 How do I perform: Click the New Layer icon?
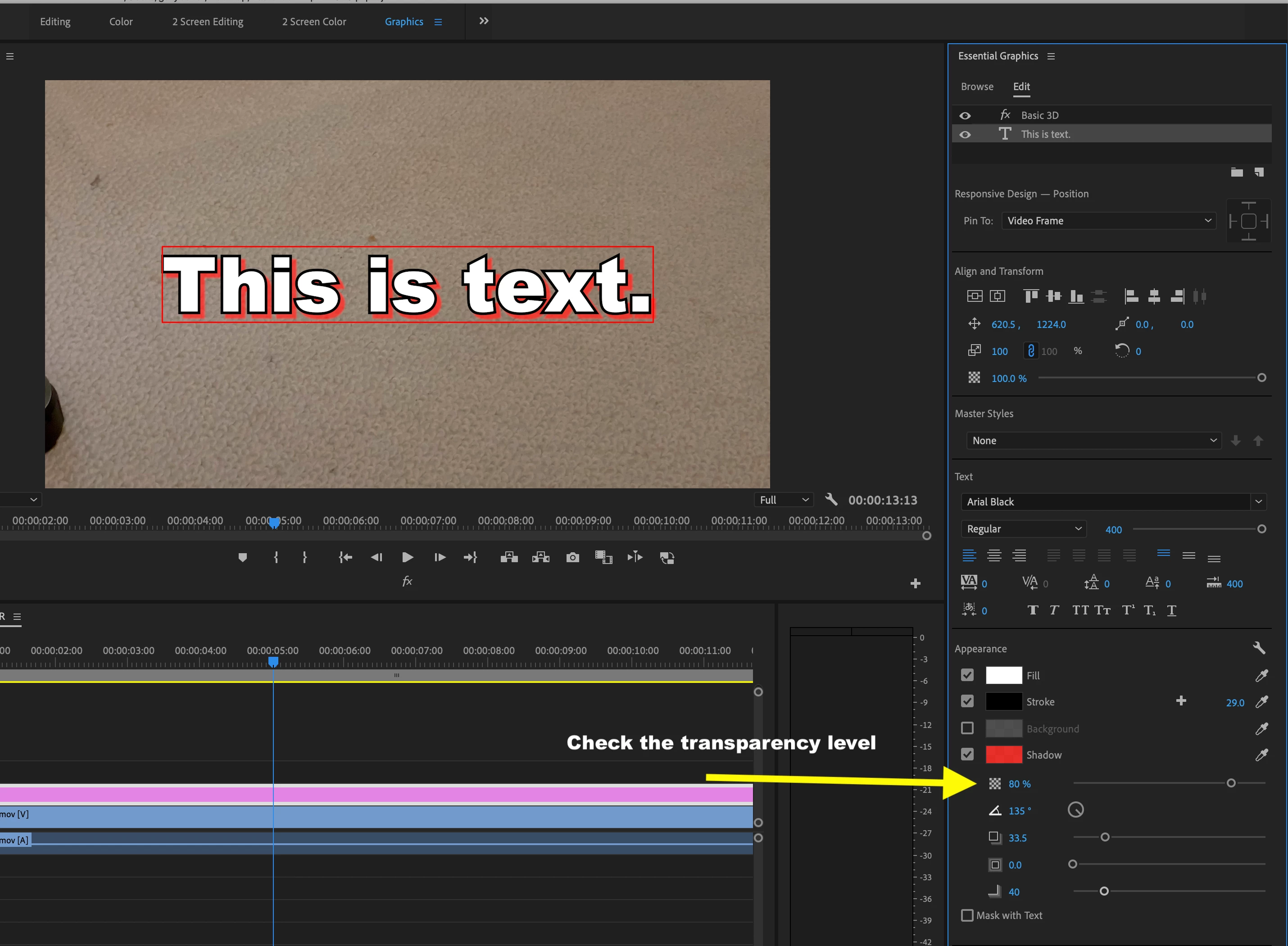pyautogui.click(x=1259, y=172)
